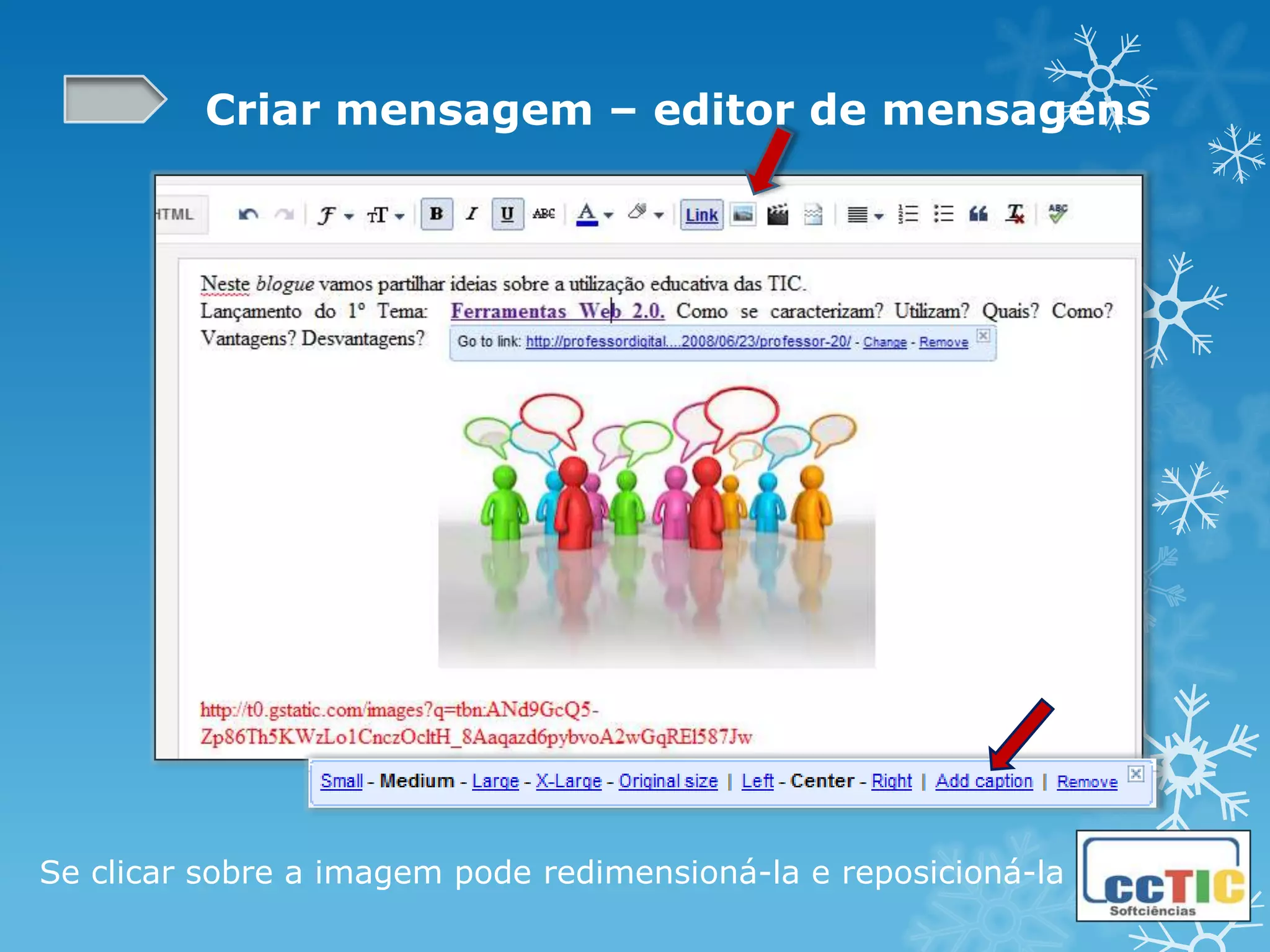Apply strikethrough ABC formatting
1270x952 pixels.
pos(544,214)
